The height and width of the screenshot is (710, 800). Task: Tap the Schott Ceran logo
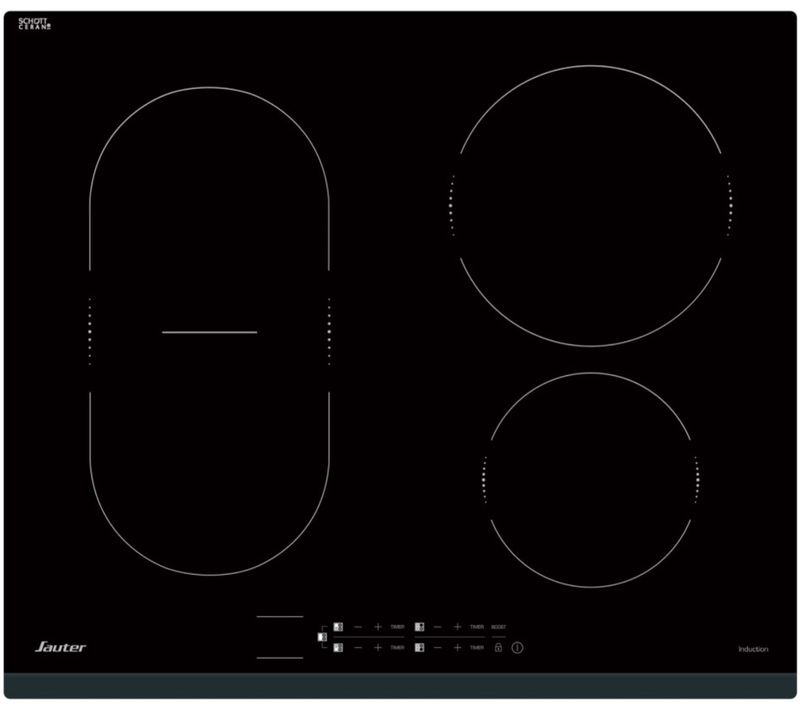pyautogui.click(x=34, y=23)
